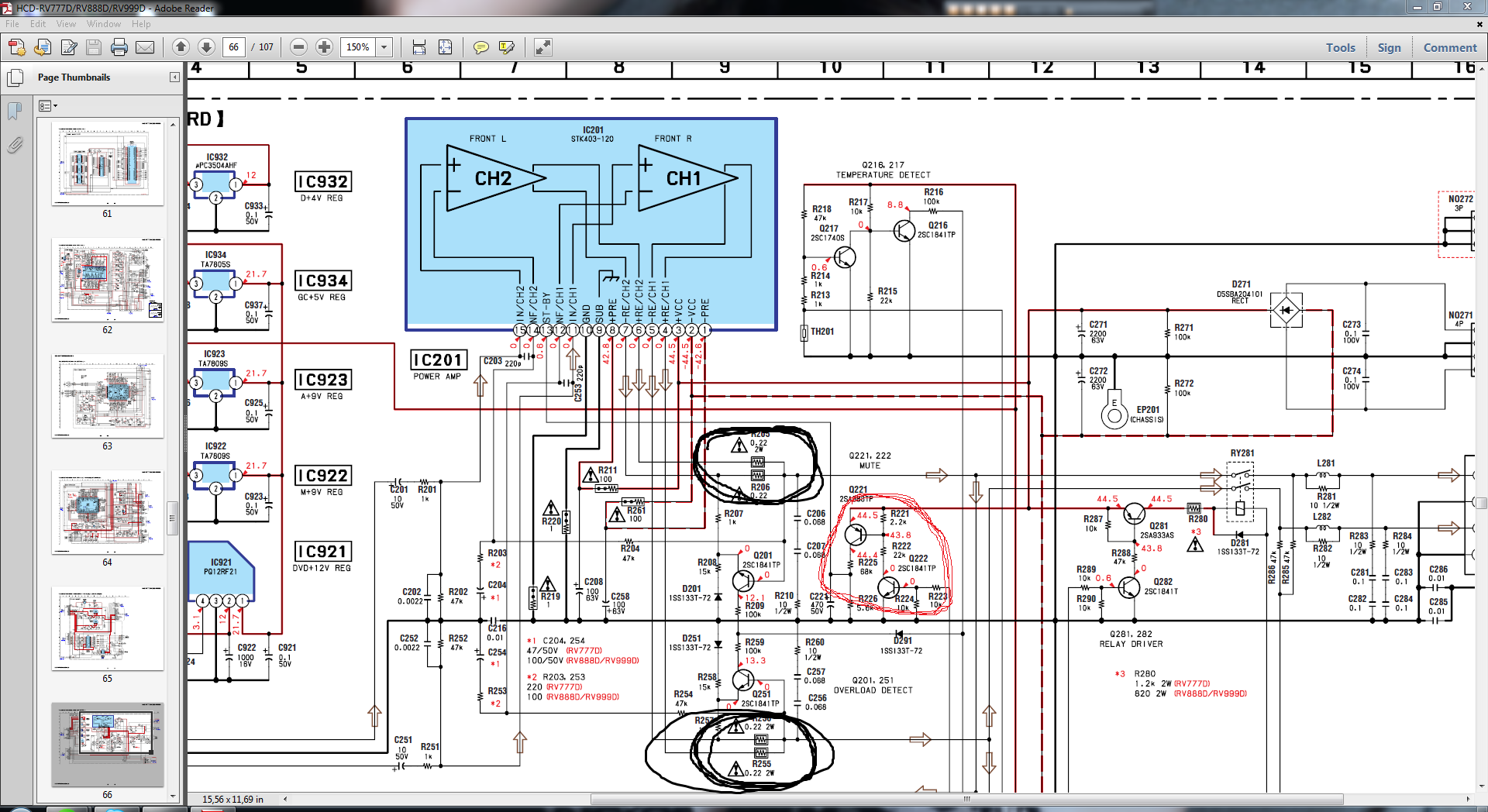Zoom in with the plus button

click(325, 47)
